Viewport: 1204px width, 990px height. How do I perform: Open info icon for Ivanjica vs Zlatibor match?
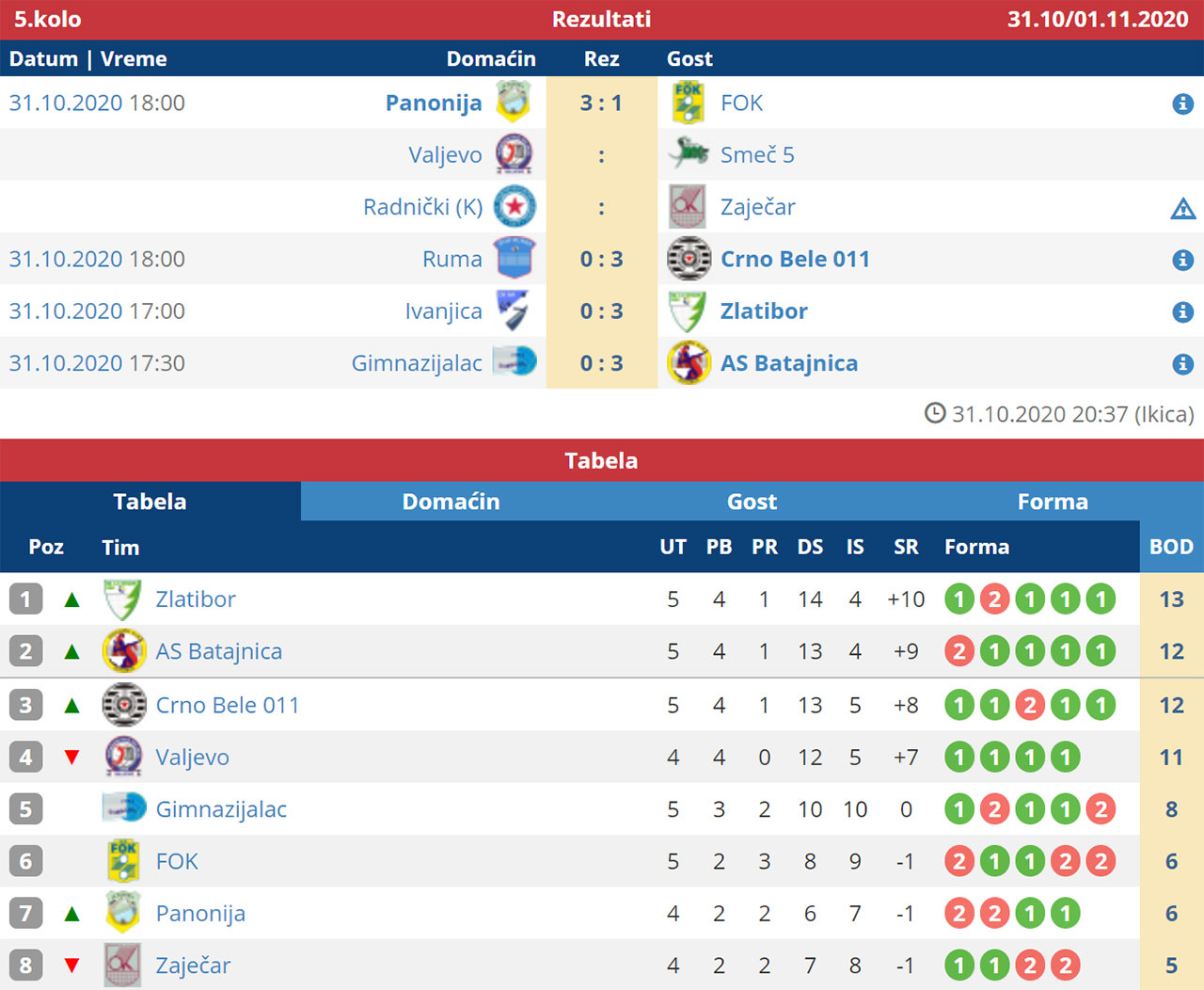click(1182, 311)
